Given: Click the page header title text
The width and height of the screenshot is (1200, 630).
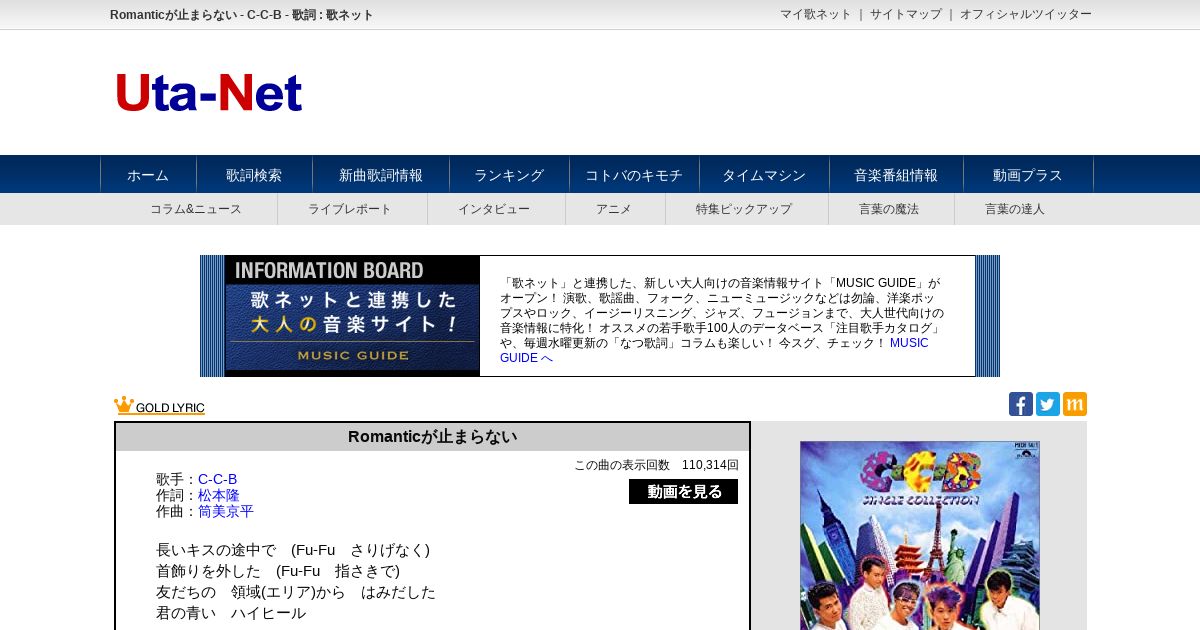Looking at the screenshot, I should coord(242,15).
